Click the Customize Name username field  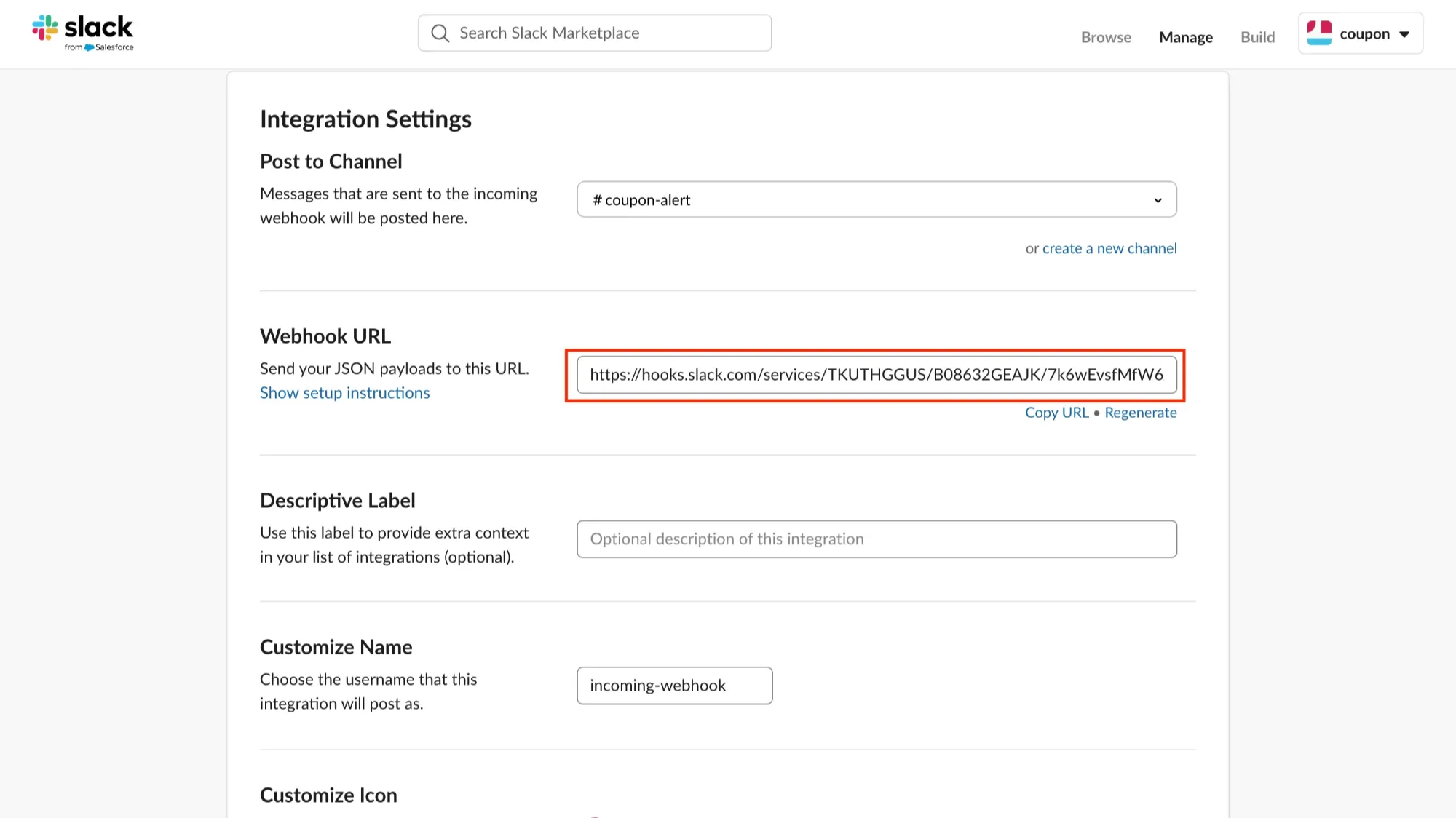pyautogui.click(x=674, y=686)
